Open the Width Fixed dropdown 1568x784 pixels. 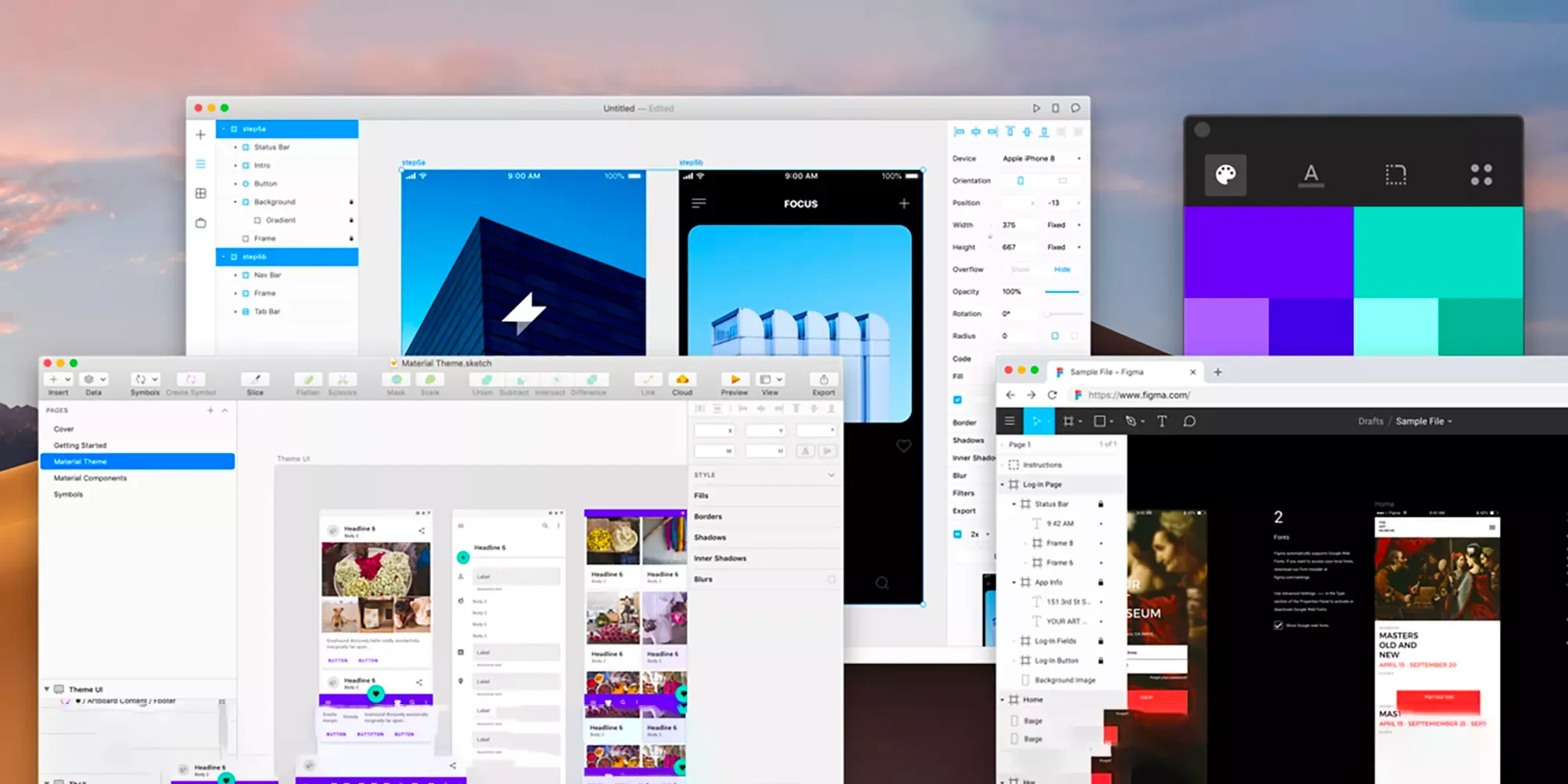point(1064,225)
